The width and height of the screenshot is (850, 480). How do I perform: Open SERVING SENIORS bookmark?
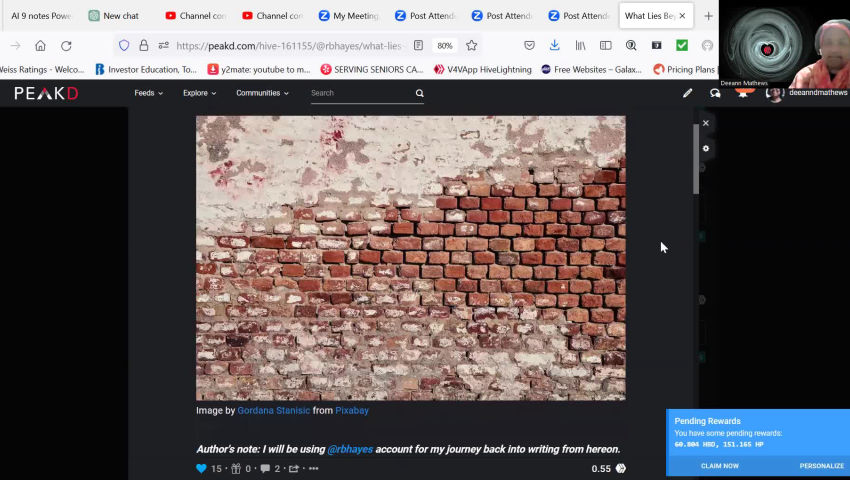(372, 69)
